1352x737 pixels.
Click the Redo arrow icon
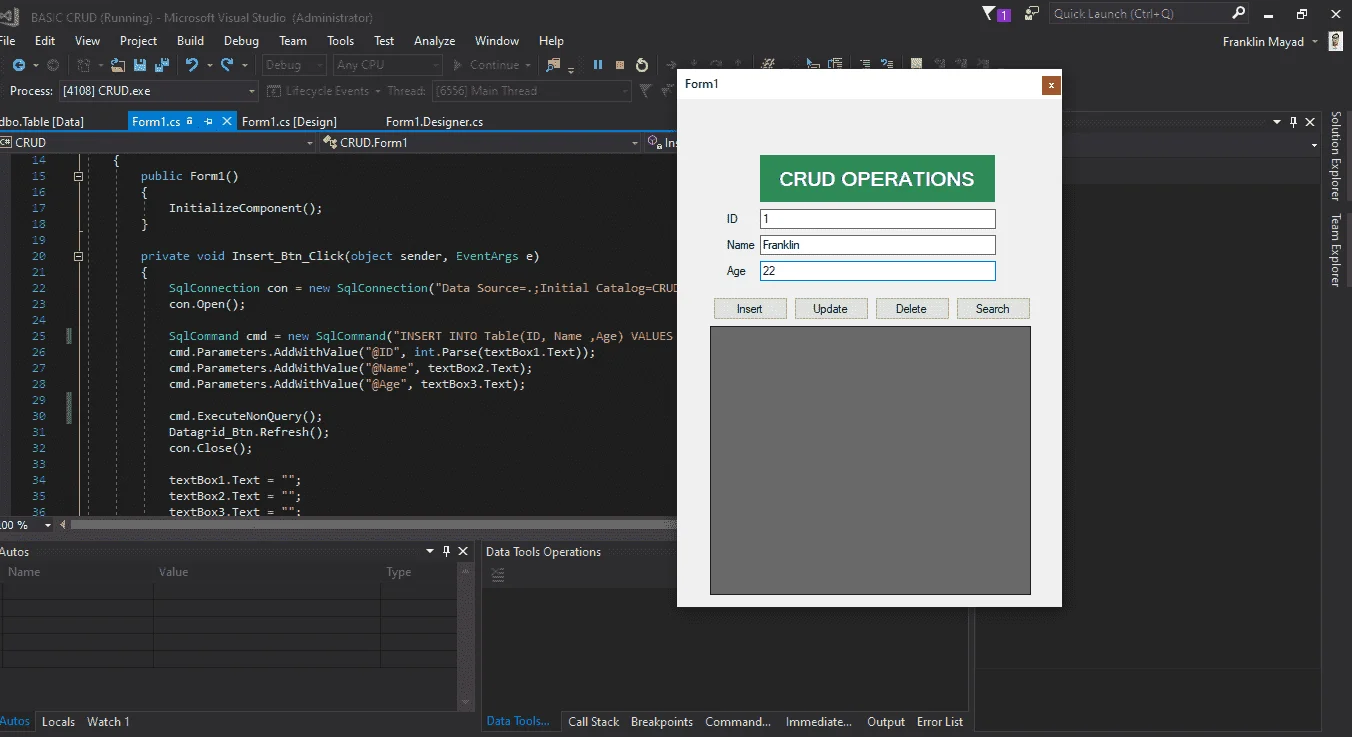[x=227, y=65]
